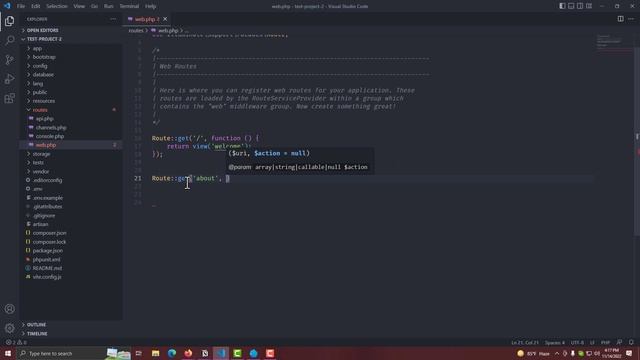Open the red recorder taskbar icon
640x360 pixels.
point(270,353)
